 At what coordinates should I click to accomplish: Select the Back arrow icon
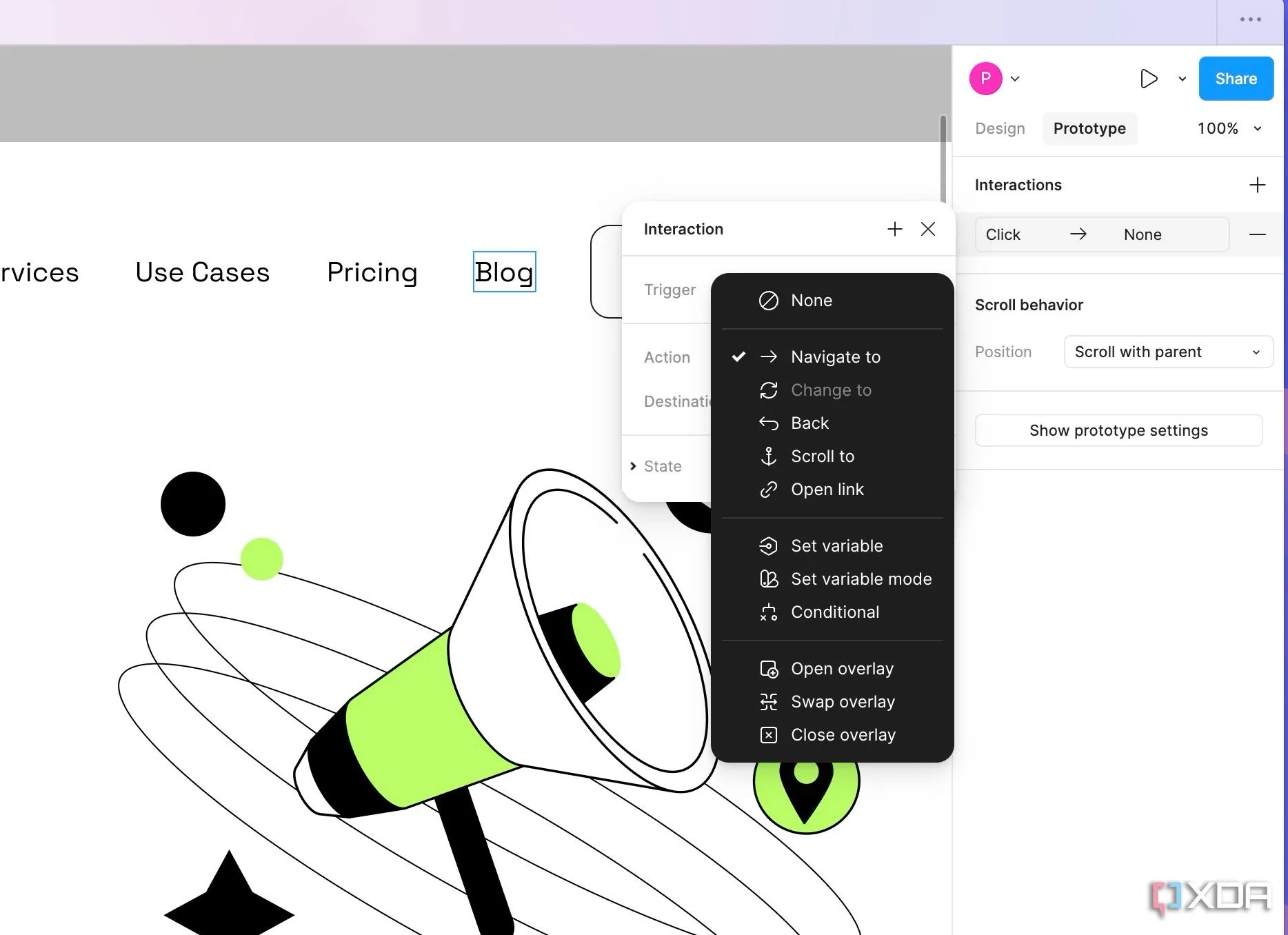[x=768, y=423]
